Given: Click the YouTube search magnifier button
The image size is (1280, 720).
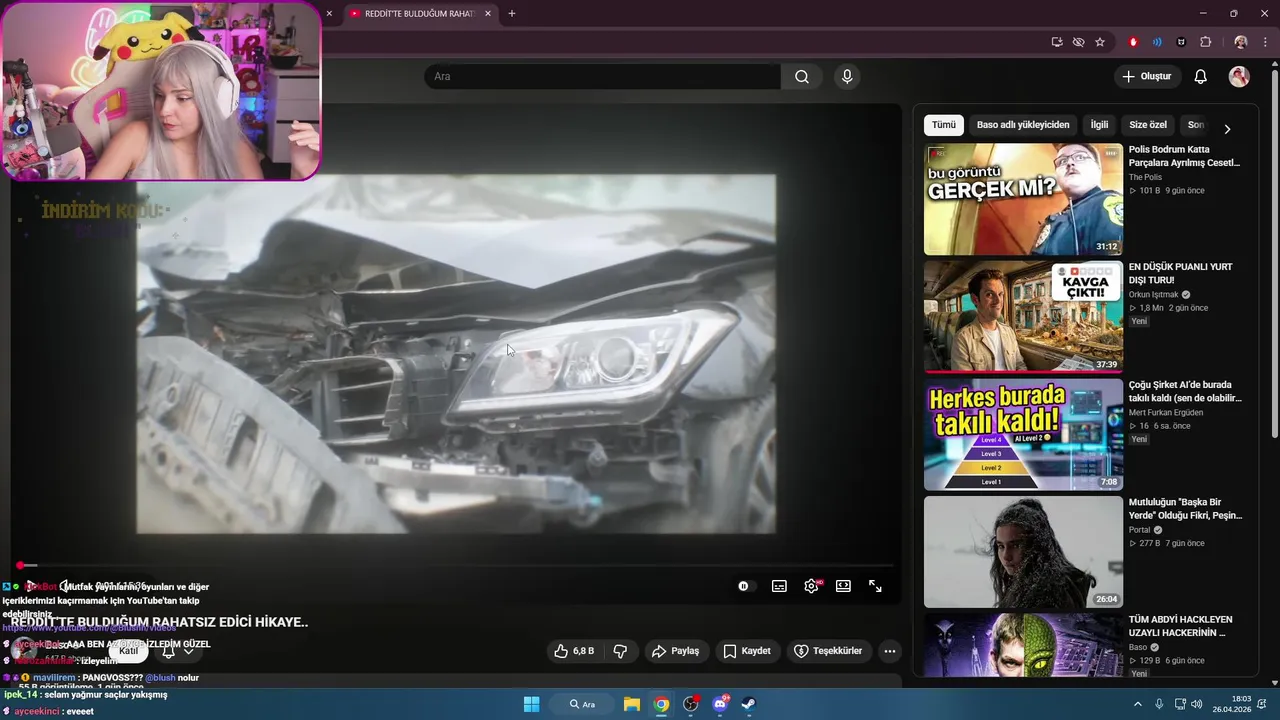Looking at the screenshot, I should coord(802,77).
